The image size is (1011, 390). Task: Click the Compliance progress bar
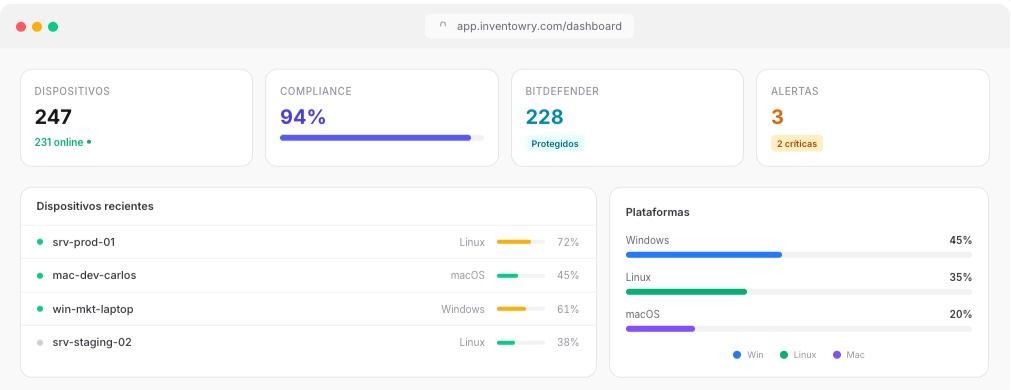coord(382,137)
